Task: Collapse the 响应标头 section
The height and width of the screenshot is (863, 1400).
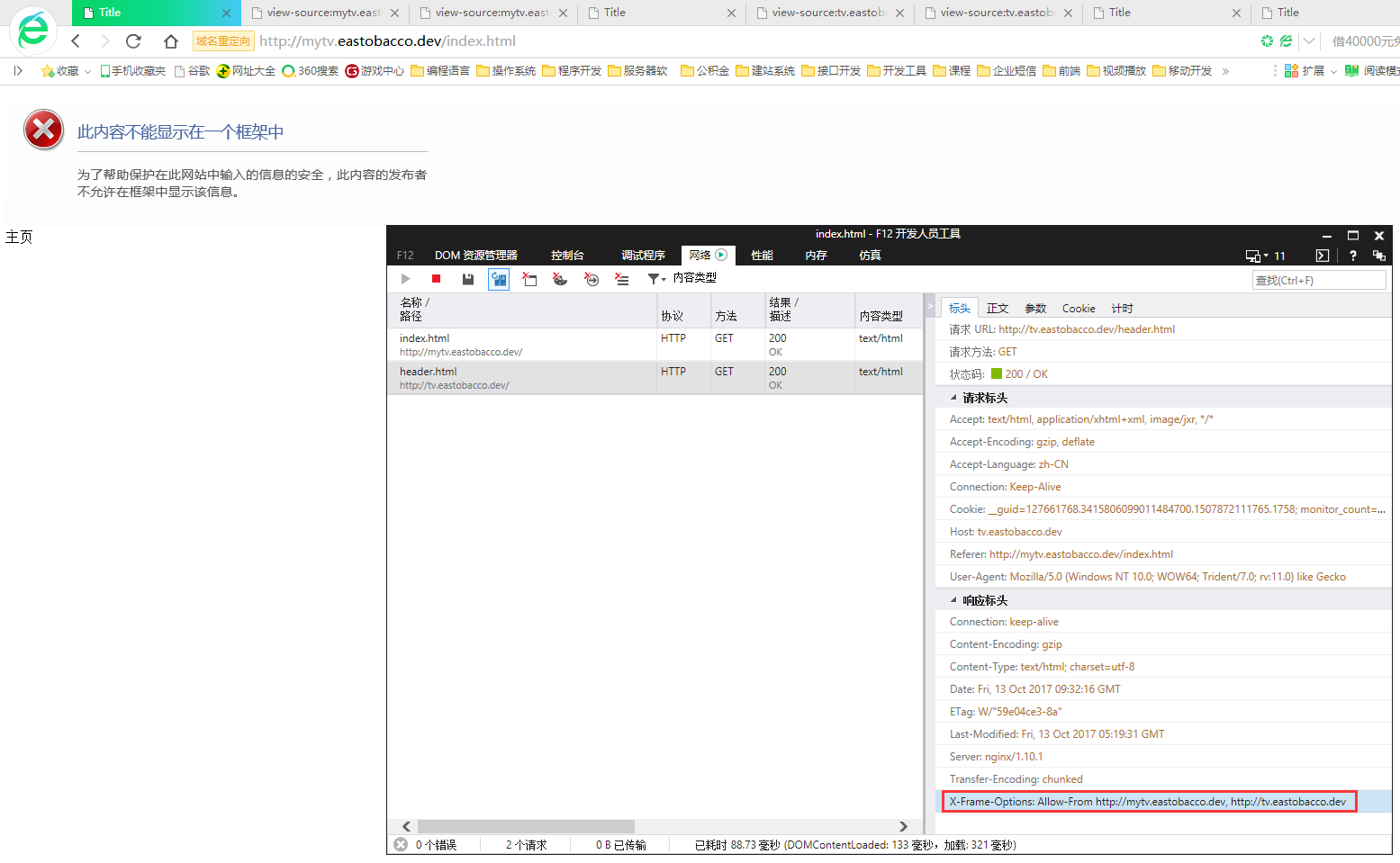Action: (954, 600)
